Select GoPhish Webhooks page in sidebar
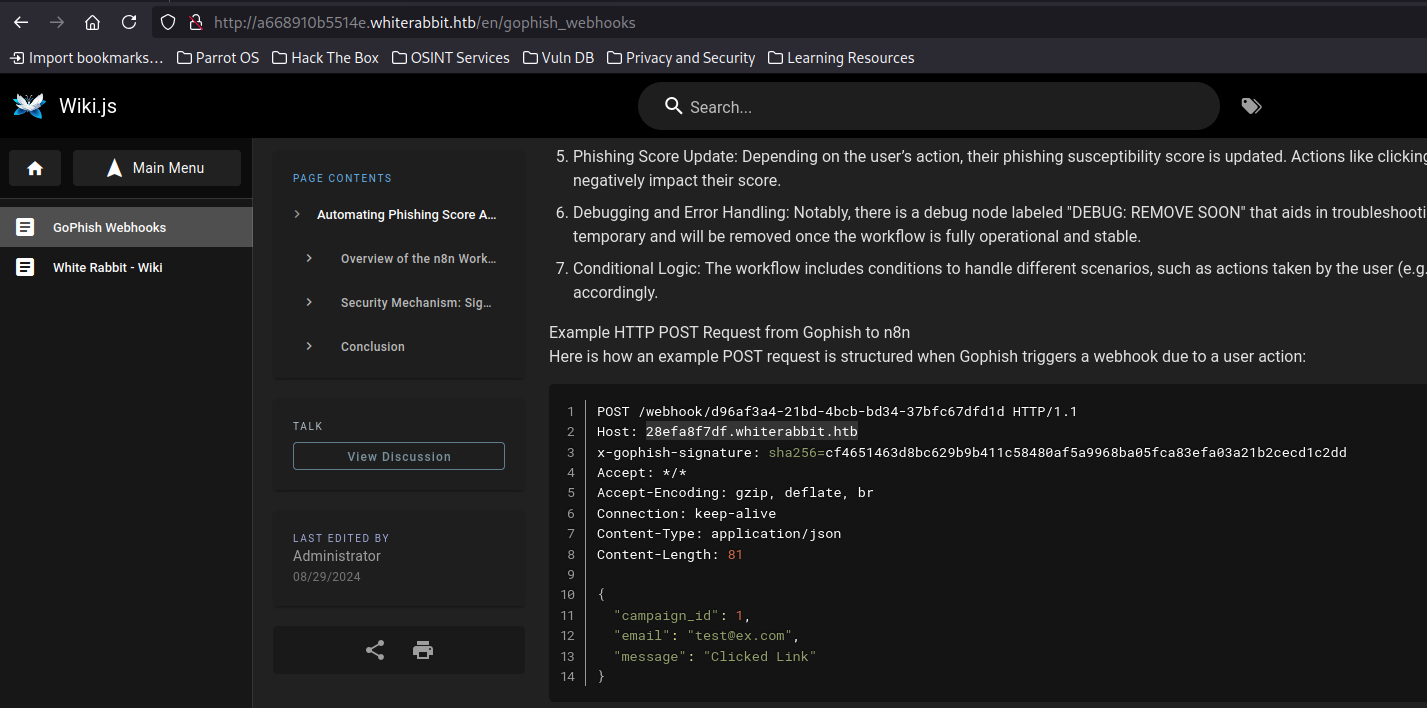Viewport: 1427px width, 708px height. (109, 227)
